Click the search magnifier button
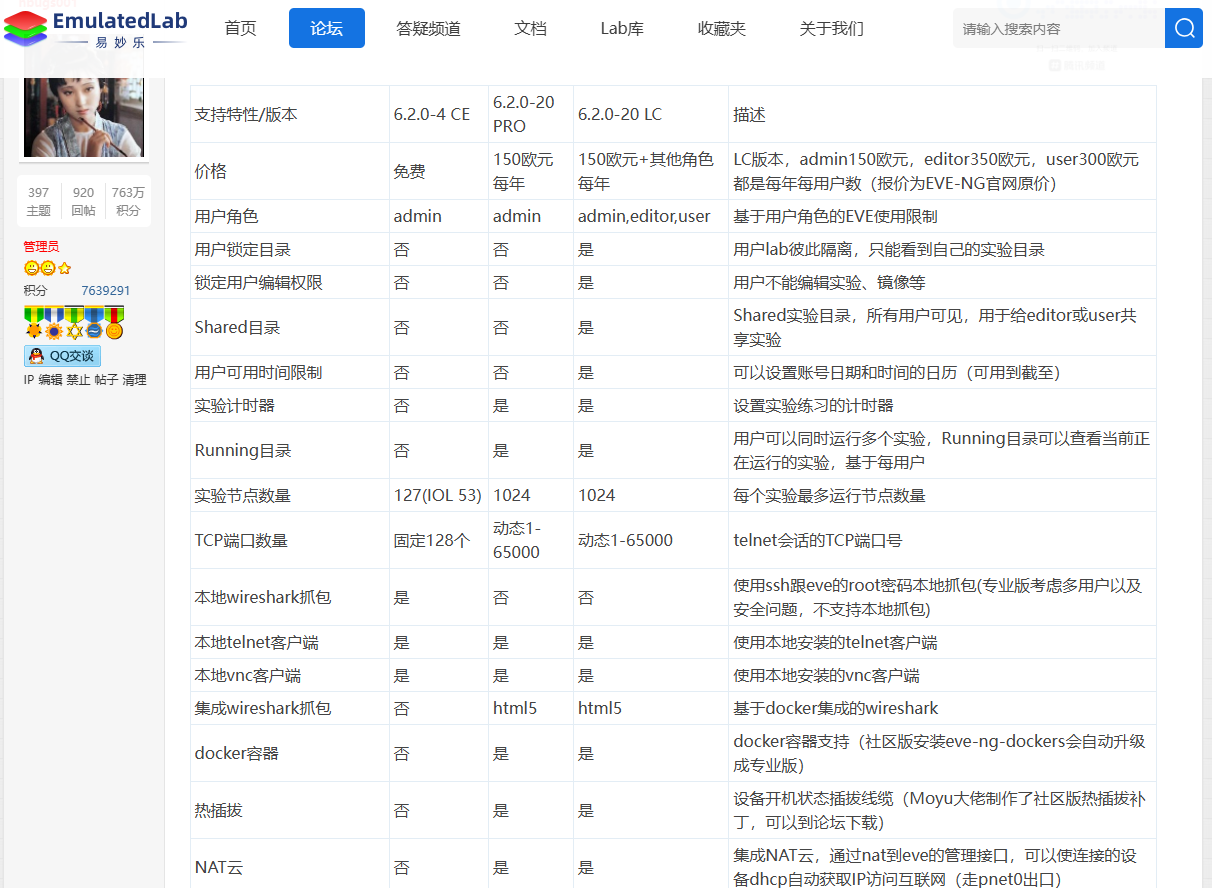Image resolution: width=1212 pixels, height=888 pixels. 1184,28
